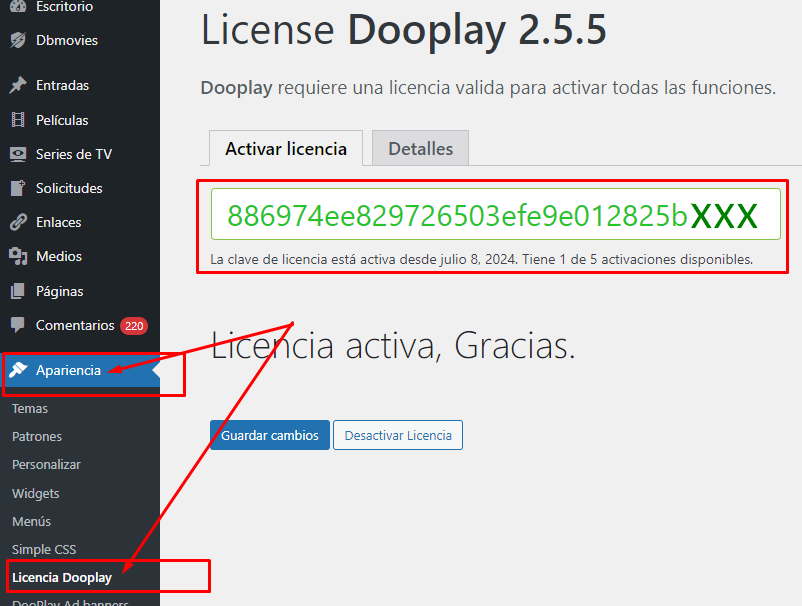The image size is (802, 606).
Task: Select the Apariencia menu
Action: (x=80, y=370)
